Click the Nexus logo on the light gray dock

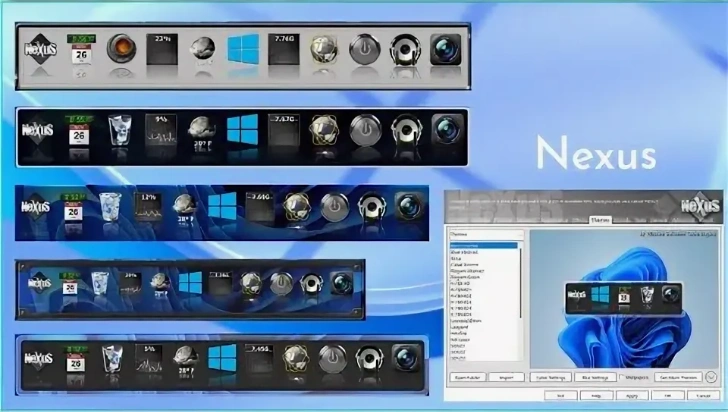tap(40, 49)
